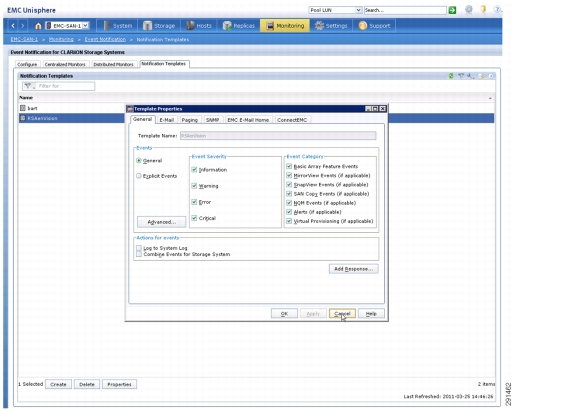Open the ConnectEMC tab
This screenshot has height=412, width=576.
click(292, 120)
